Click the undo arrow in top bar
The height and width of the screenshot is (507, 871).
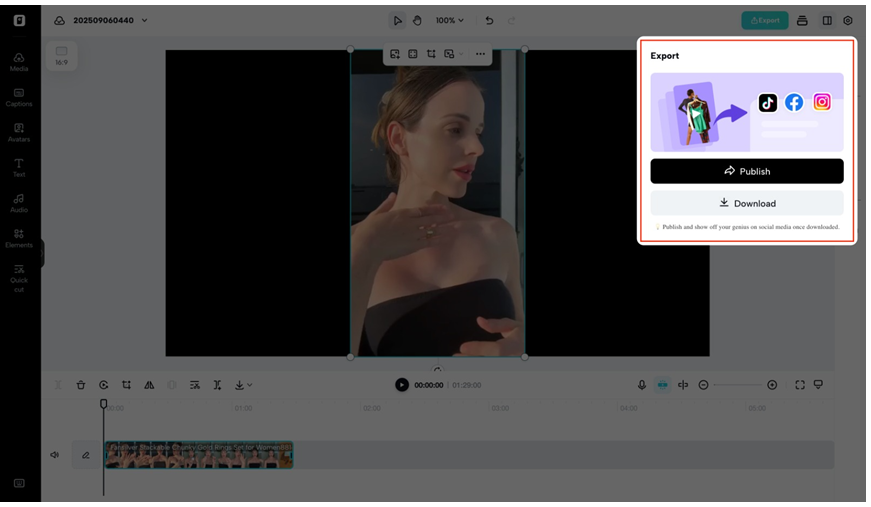coord(489,20)
